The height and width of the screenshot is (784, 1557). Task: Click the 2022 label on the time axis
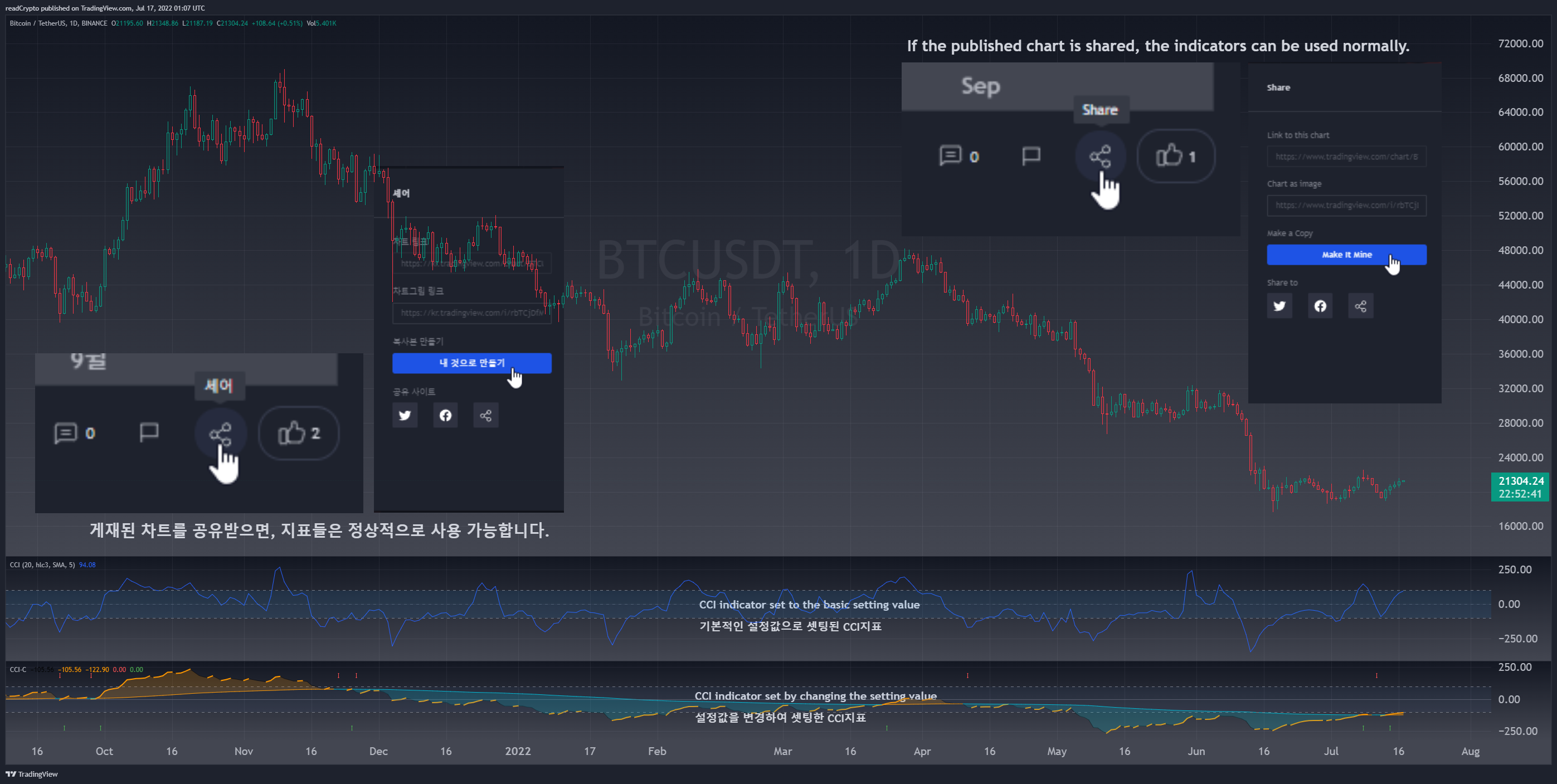(x=518, y=751)
